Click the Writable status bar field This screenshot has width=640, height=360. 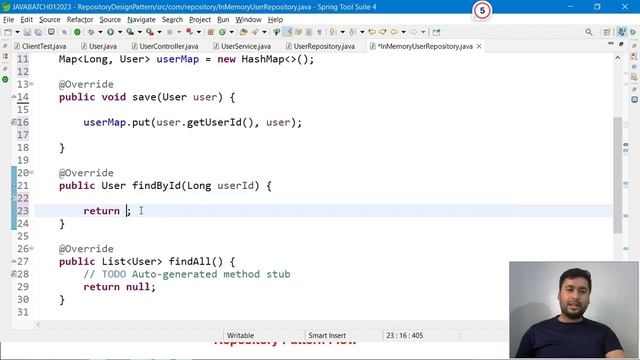[x=240, y=336]
